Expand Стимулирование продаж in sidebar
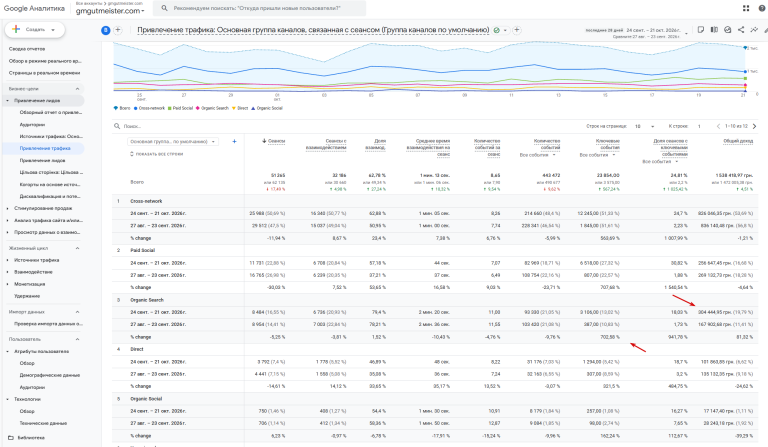 tap(7, 209)
